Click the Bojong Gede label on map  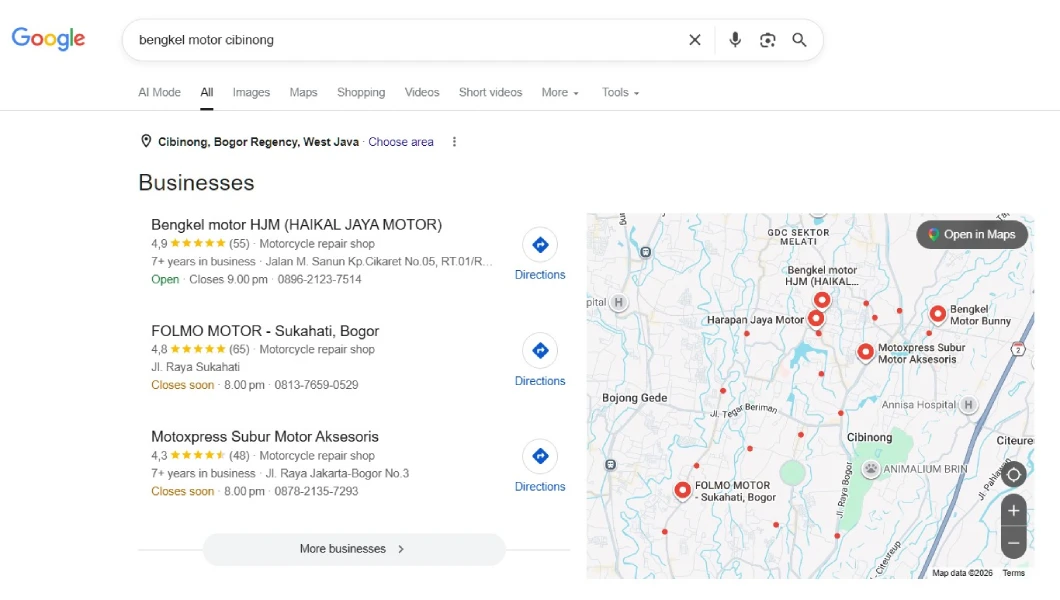tap(634, 398)
